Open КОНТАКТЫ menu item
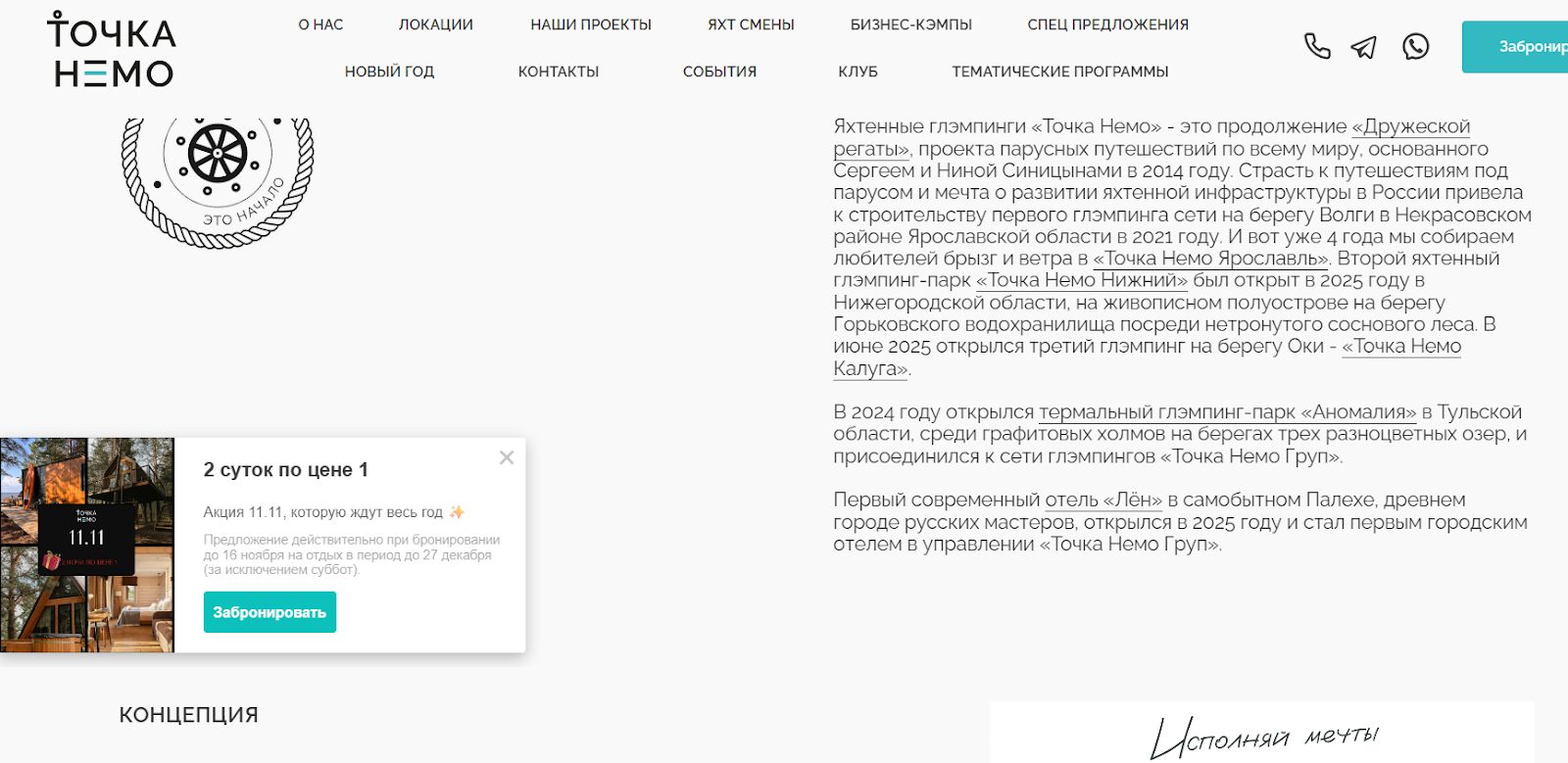Image resolution: width=1568 pixels, height=763 pixels. (x=559, y=72)
